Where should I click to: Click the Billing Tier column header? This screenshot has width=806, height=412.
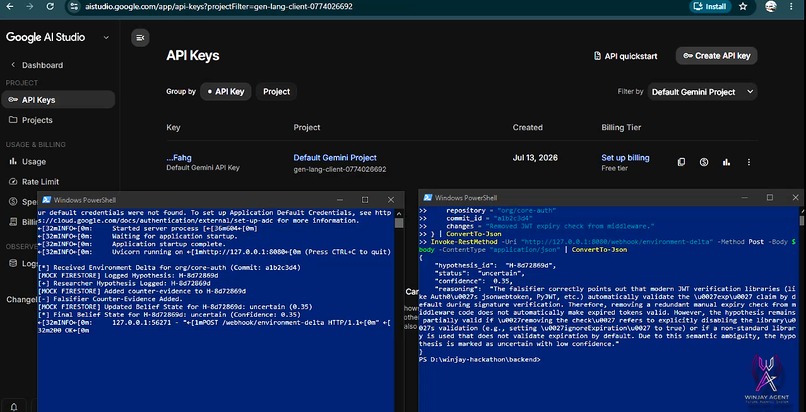click(621, 127)
